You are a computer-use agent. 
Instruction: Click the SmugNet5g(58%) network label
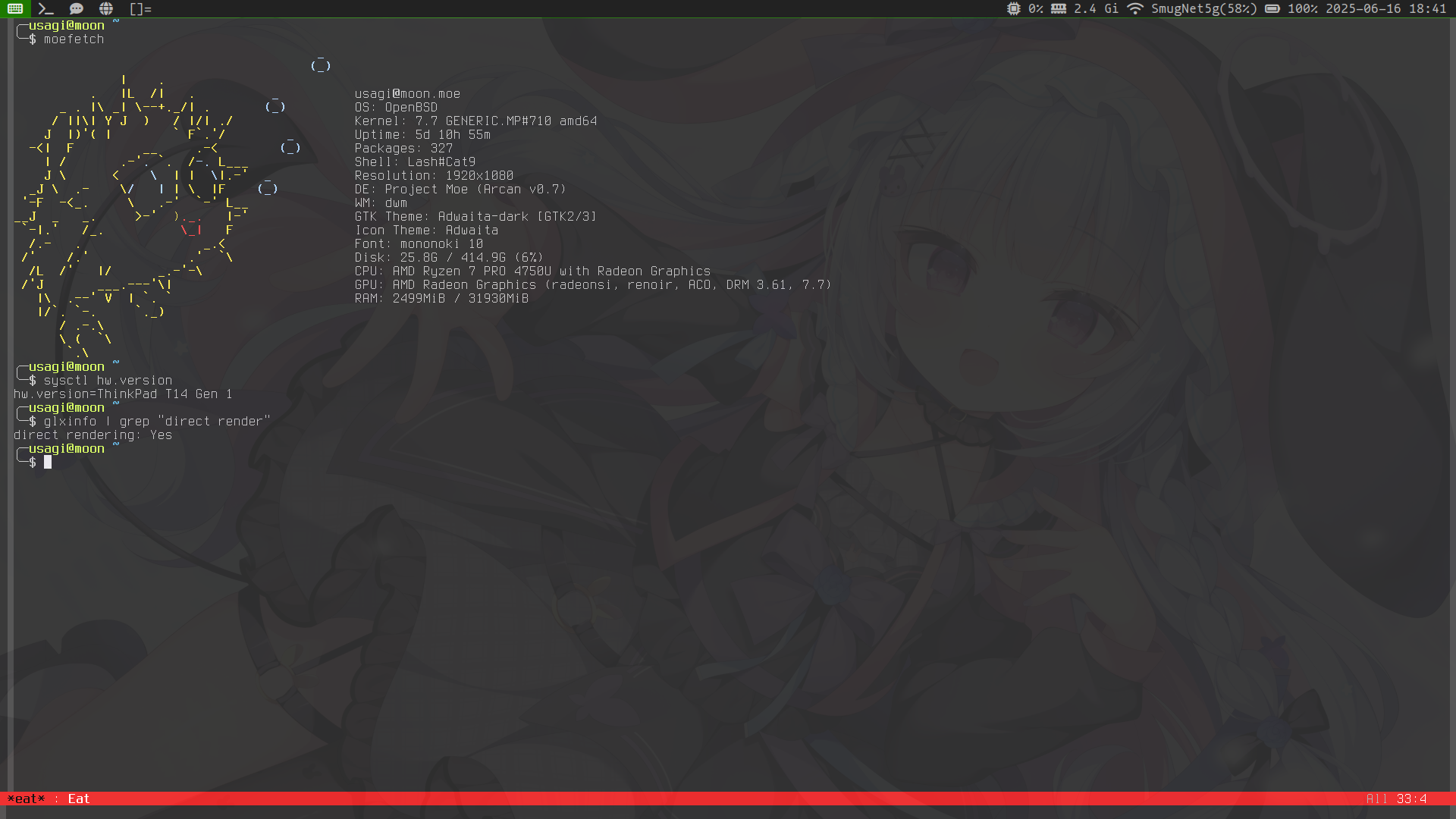tap(1204, 9)
